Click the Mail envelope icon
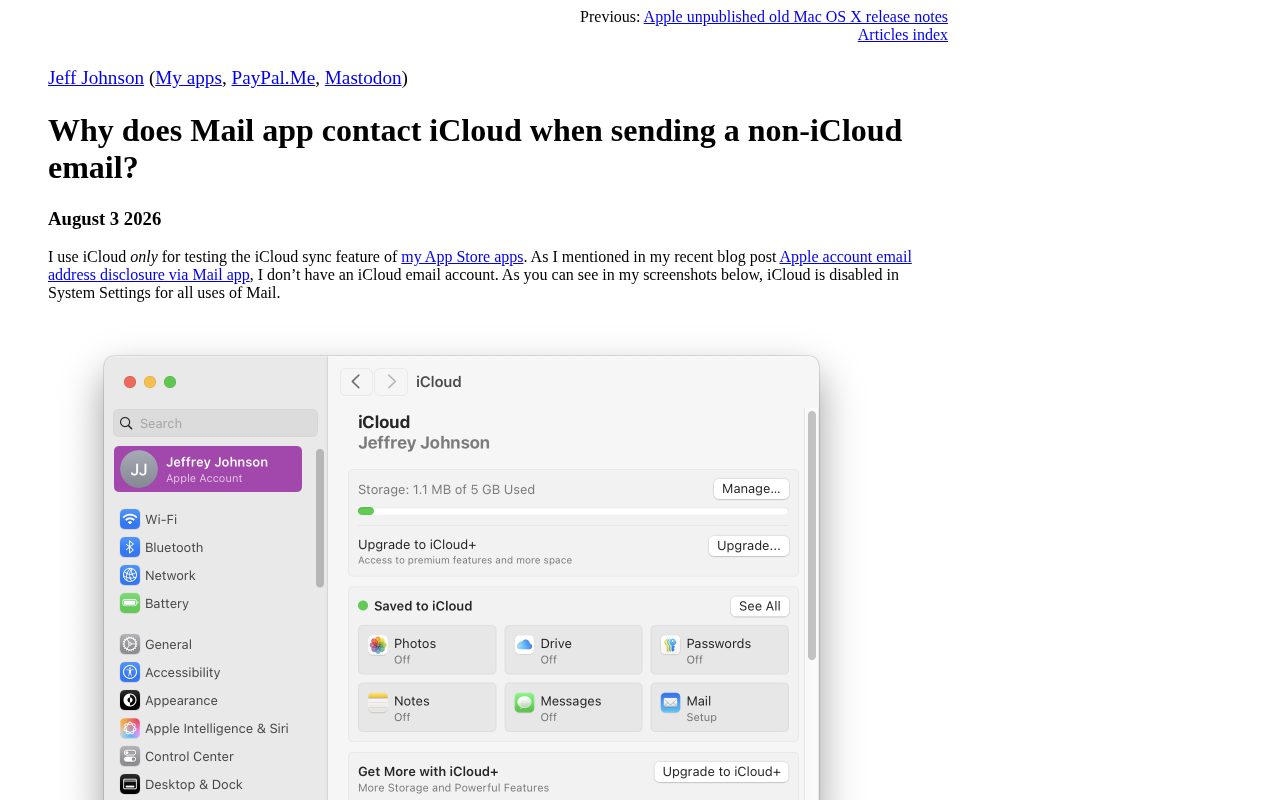The image size is (1280, 800). coord(670,703)
